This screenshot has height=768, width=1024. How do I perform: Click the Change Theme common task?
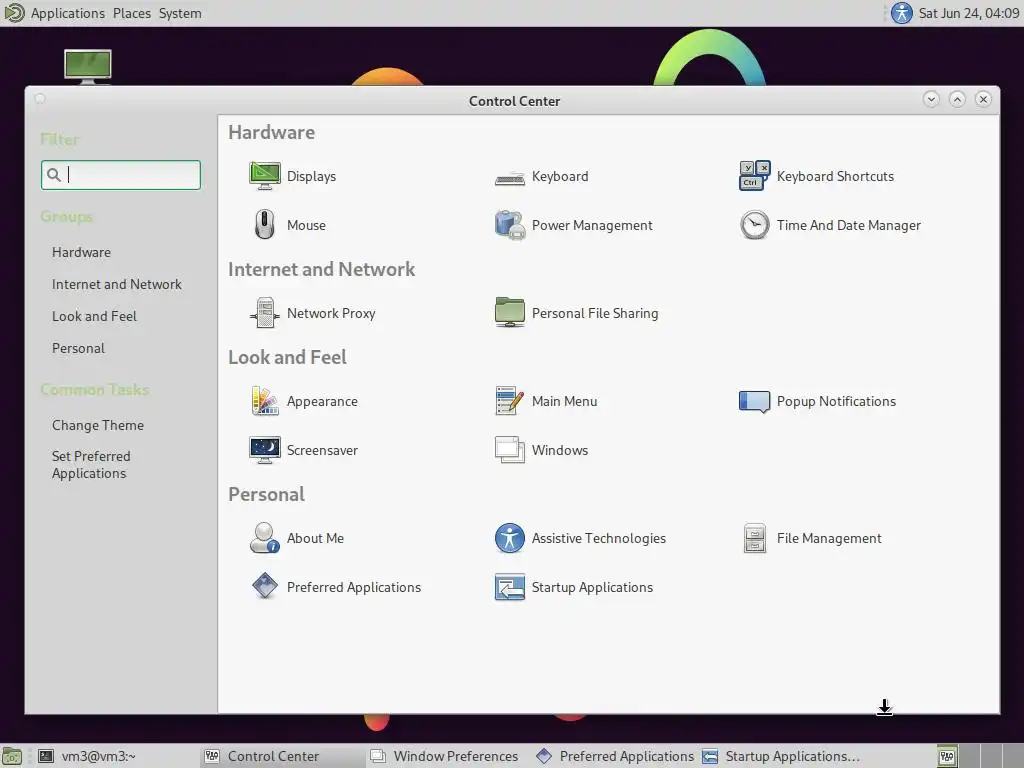(98, 425)
